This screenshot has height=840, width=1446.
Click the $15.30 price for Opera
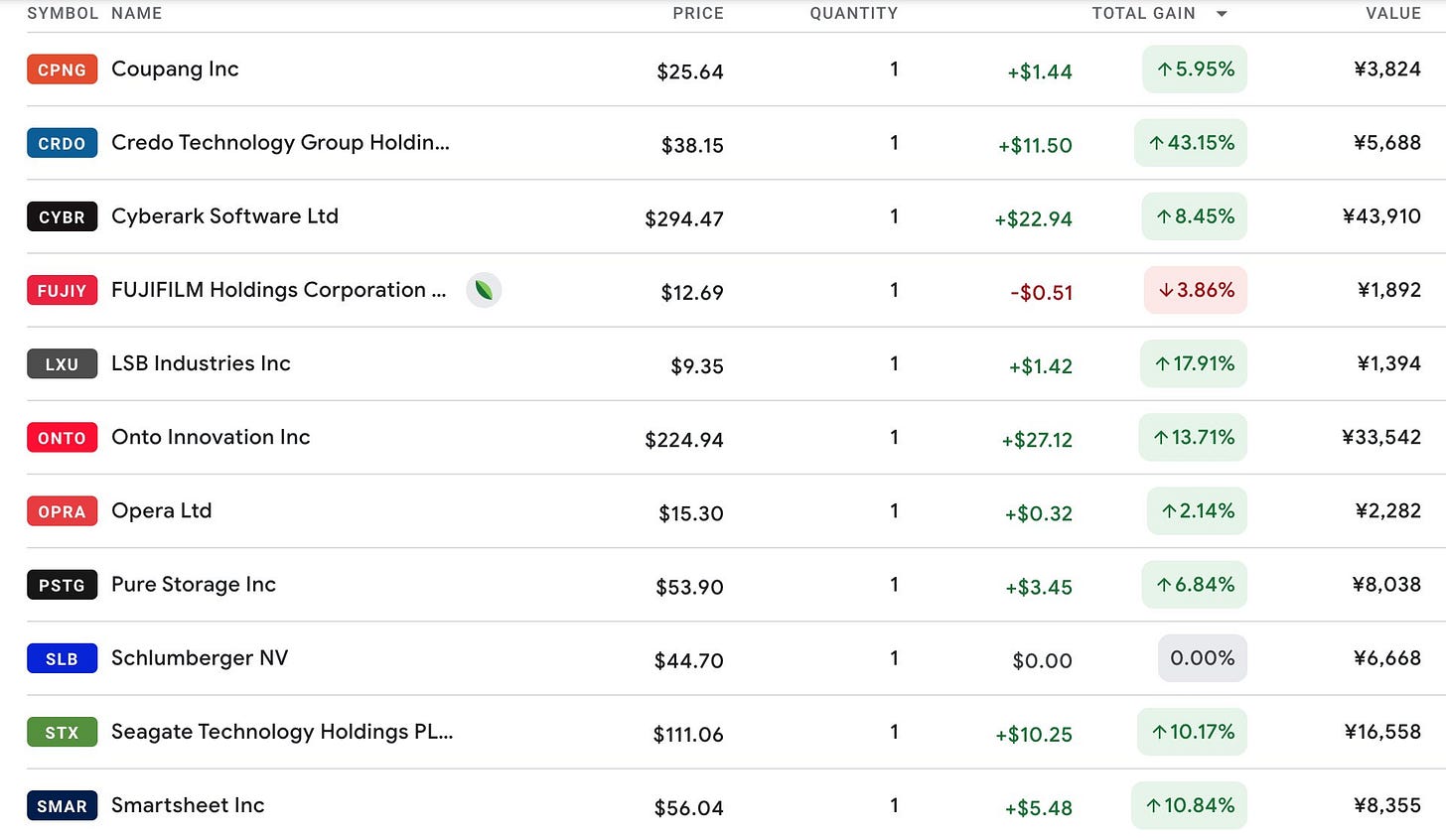coord(691,513)
